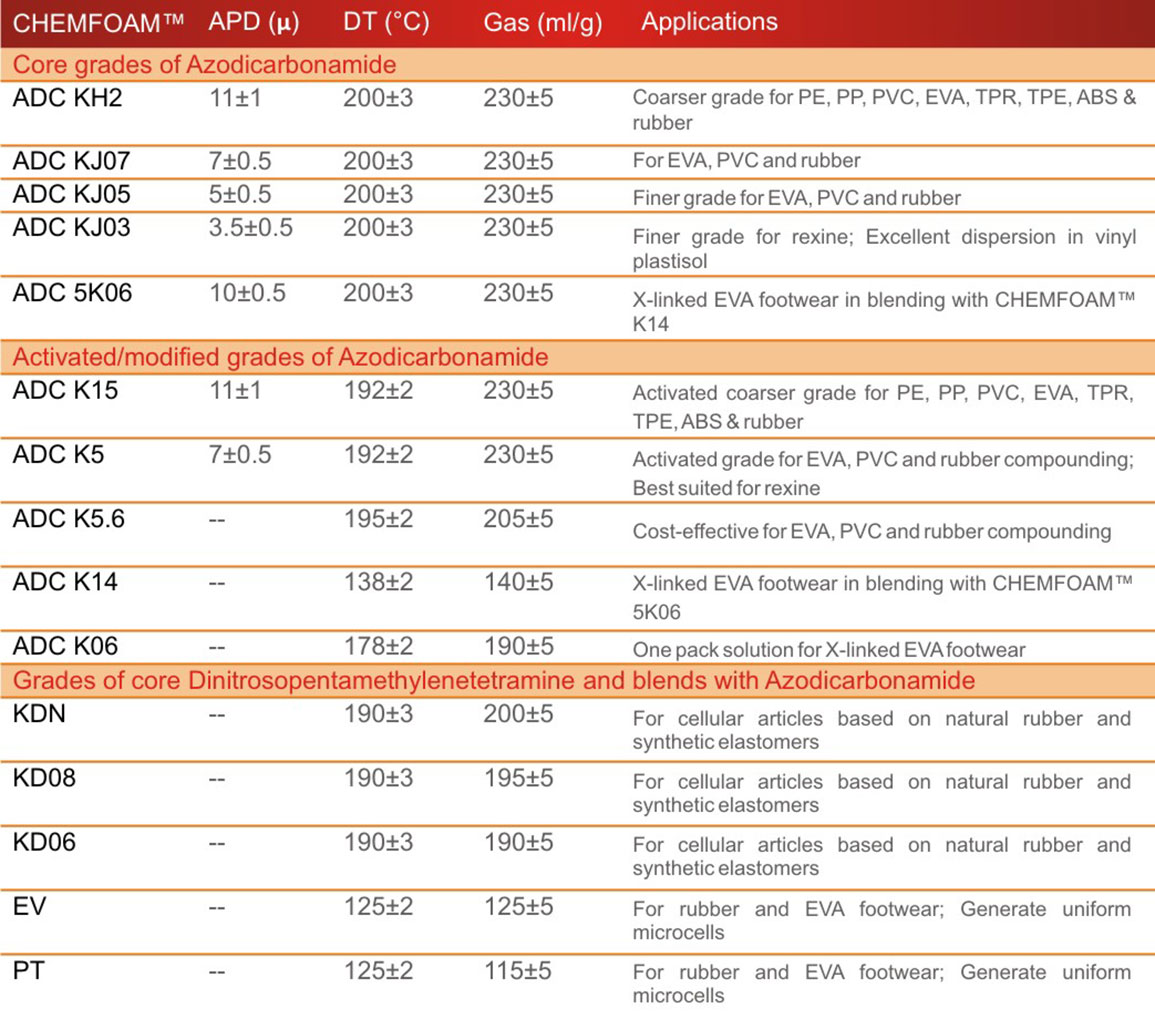
Task: Click the ADC K5 grade name
Action: [58, 455]
